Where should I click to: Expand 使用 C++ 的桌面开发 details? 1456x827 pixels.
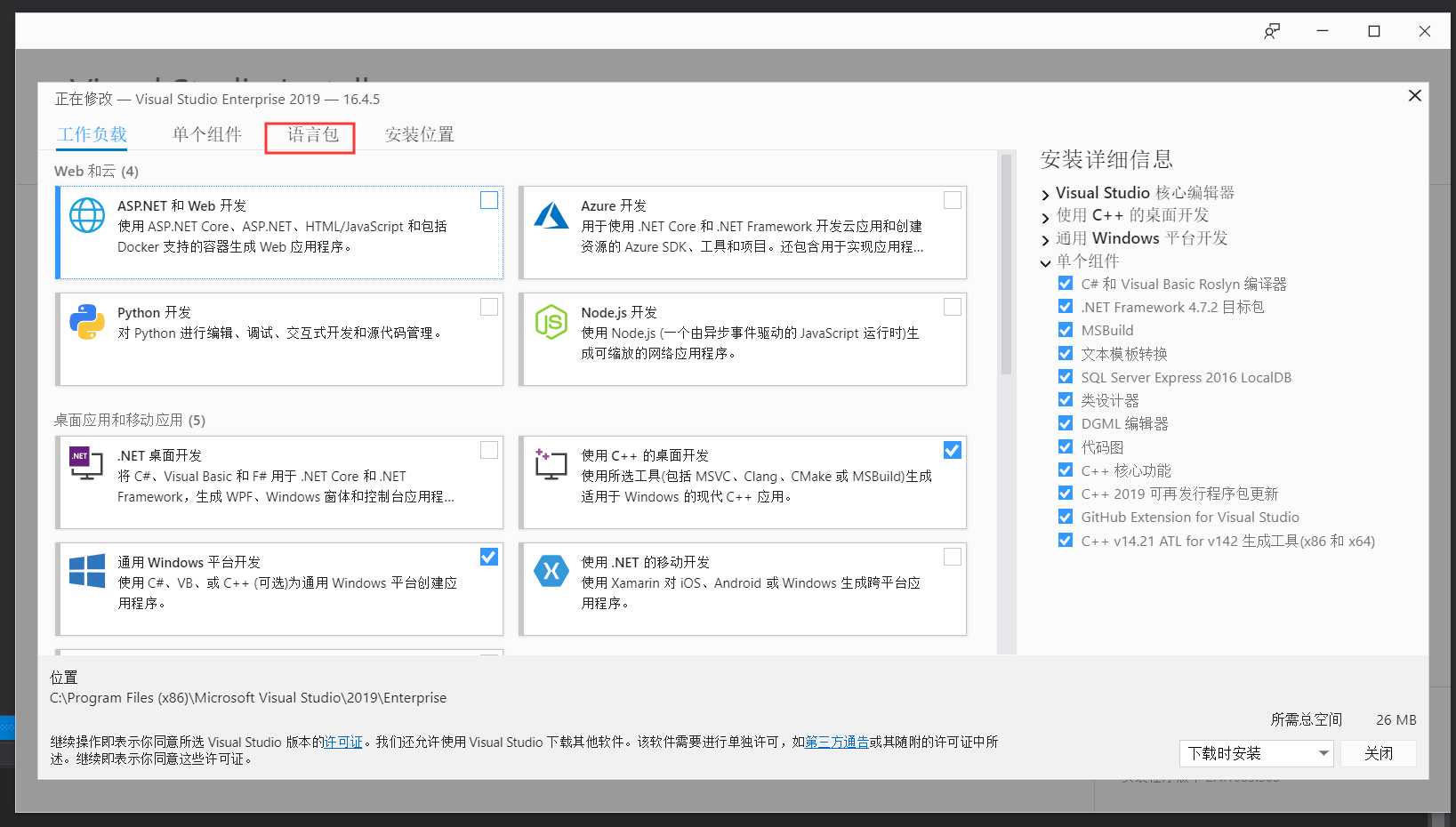click(1045, 217)
